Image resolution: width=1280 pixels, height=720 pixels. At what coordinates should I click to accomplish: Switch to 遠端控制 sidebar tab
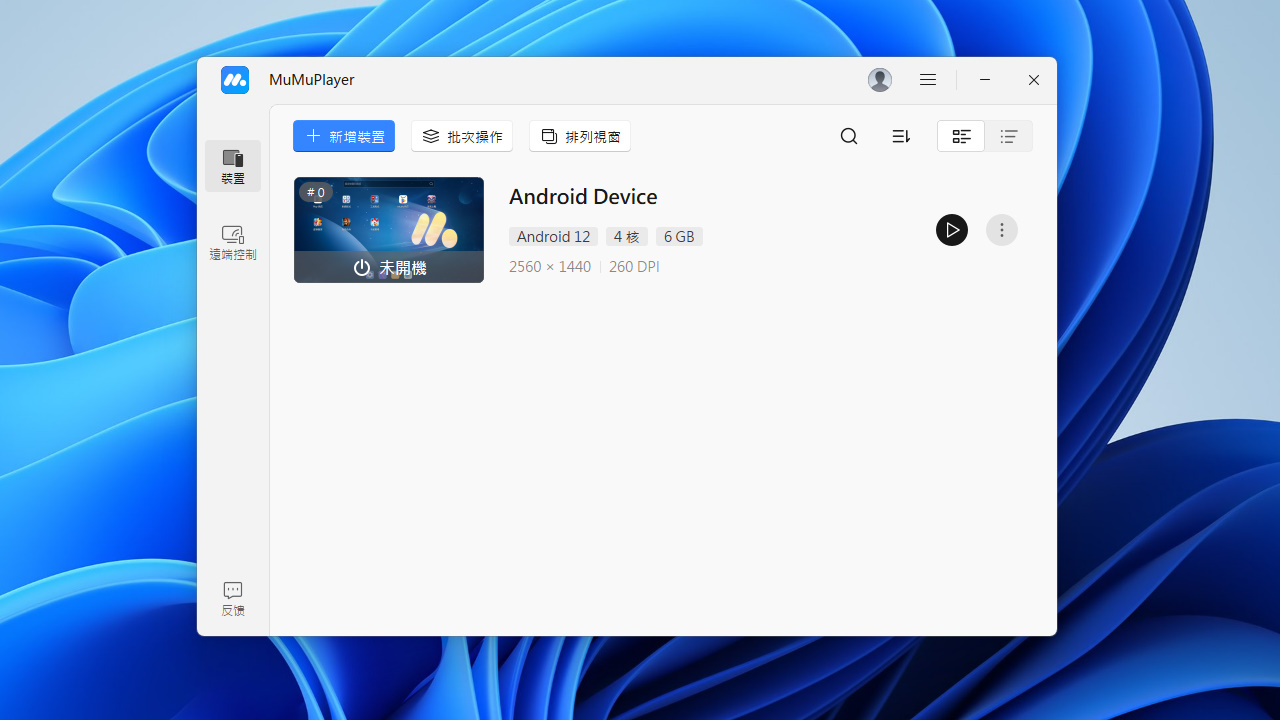[x=233, y=243]
